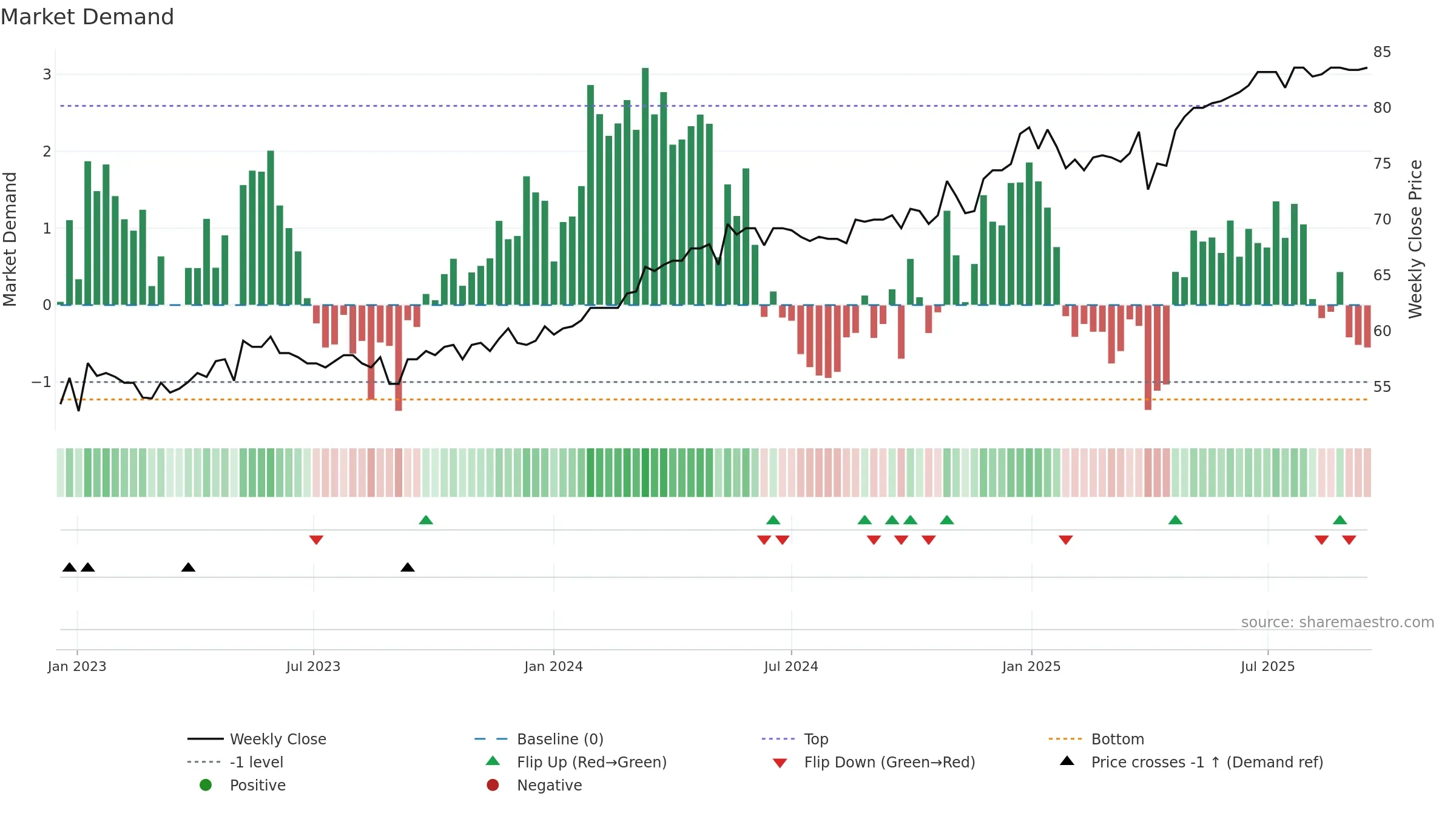Click the tallest green demand bar above 3
Viewport: 1456px width, 819px height.
(x=645, y=186)
